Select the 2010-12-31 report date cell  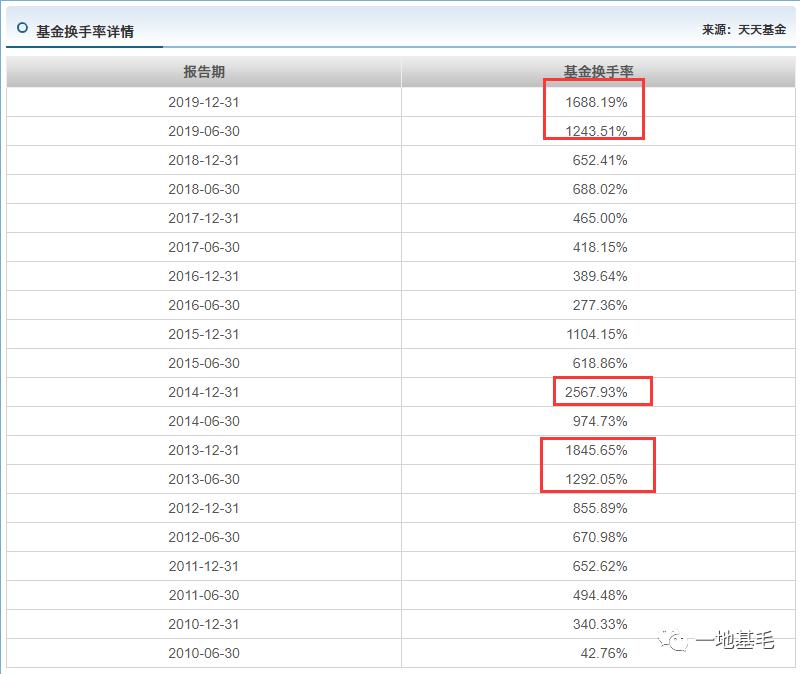204,625
